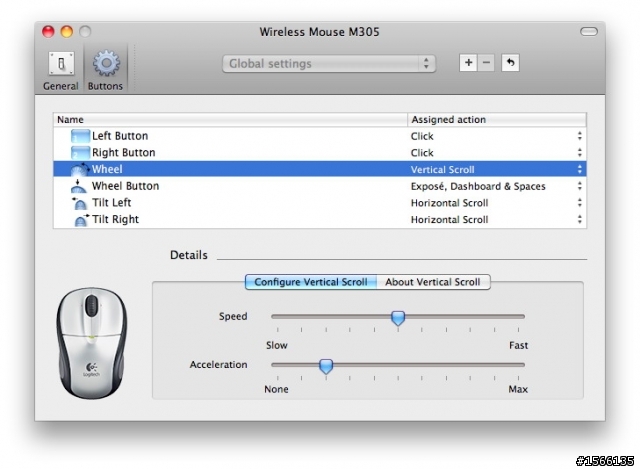The image size is (640, 469).
Task: Select the Wheel Button row name
Action: tap(125, 186)
